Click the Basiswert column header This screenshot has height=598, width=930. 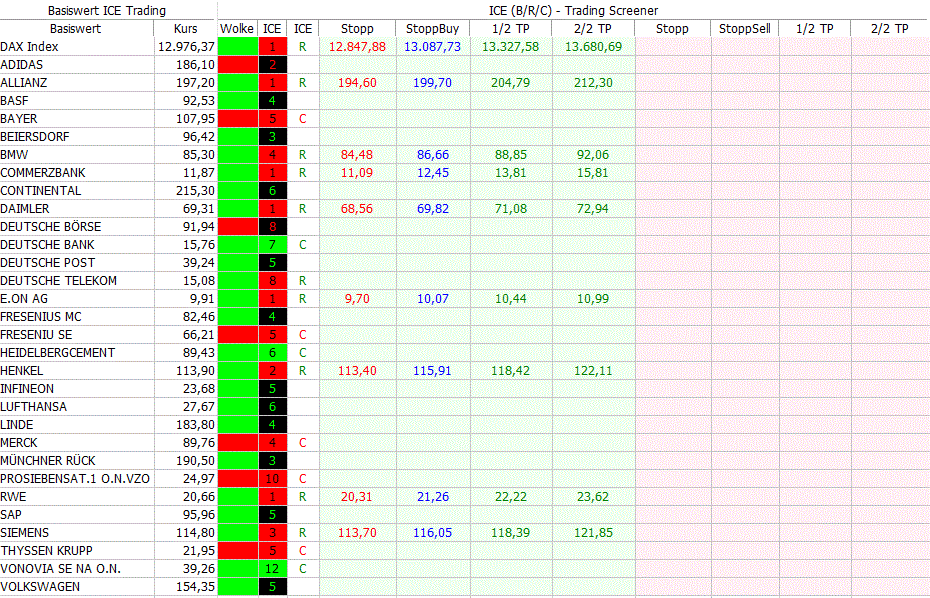tap(75, 28)
